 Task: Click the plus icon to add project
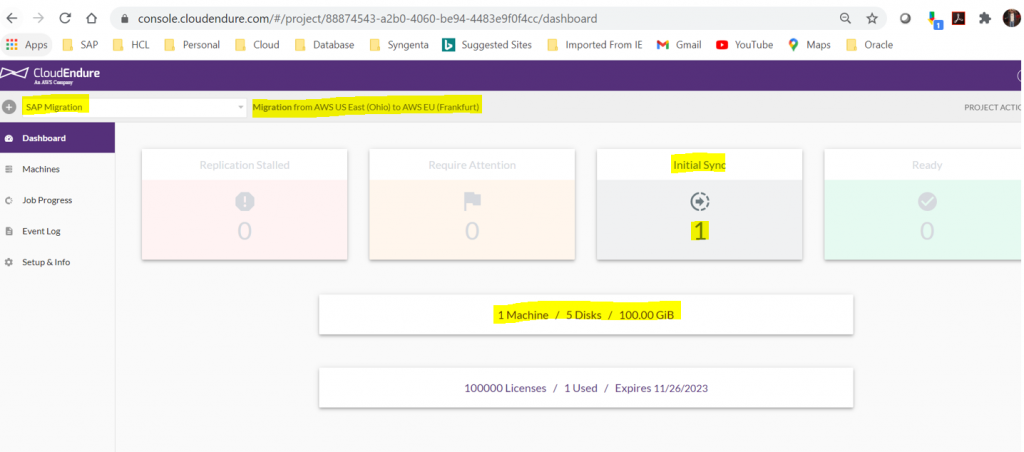[8, 107]
